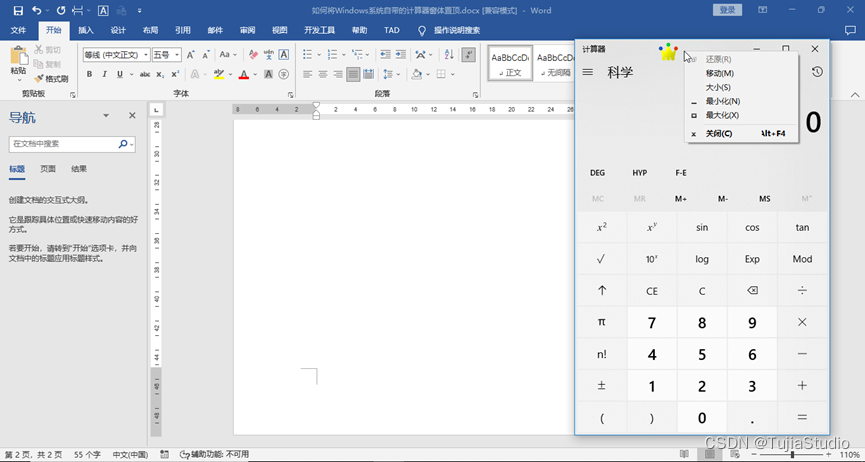
Task: Align paragraph text to the left
Action: click(x=308, y=74)
